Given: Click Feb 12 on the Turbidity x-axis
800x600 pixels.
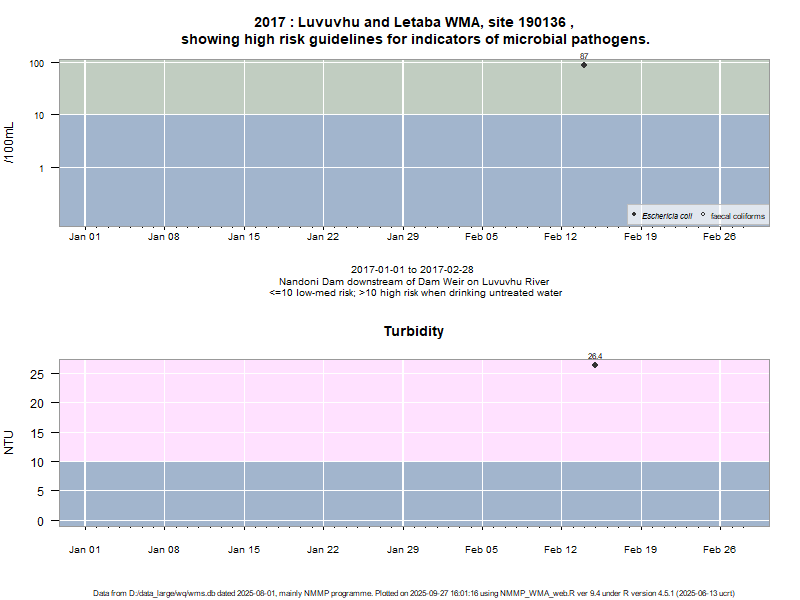Looking at the screenshot, I should [x=561, y=549].
